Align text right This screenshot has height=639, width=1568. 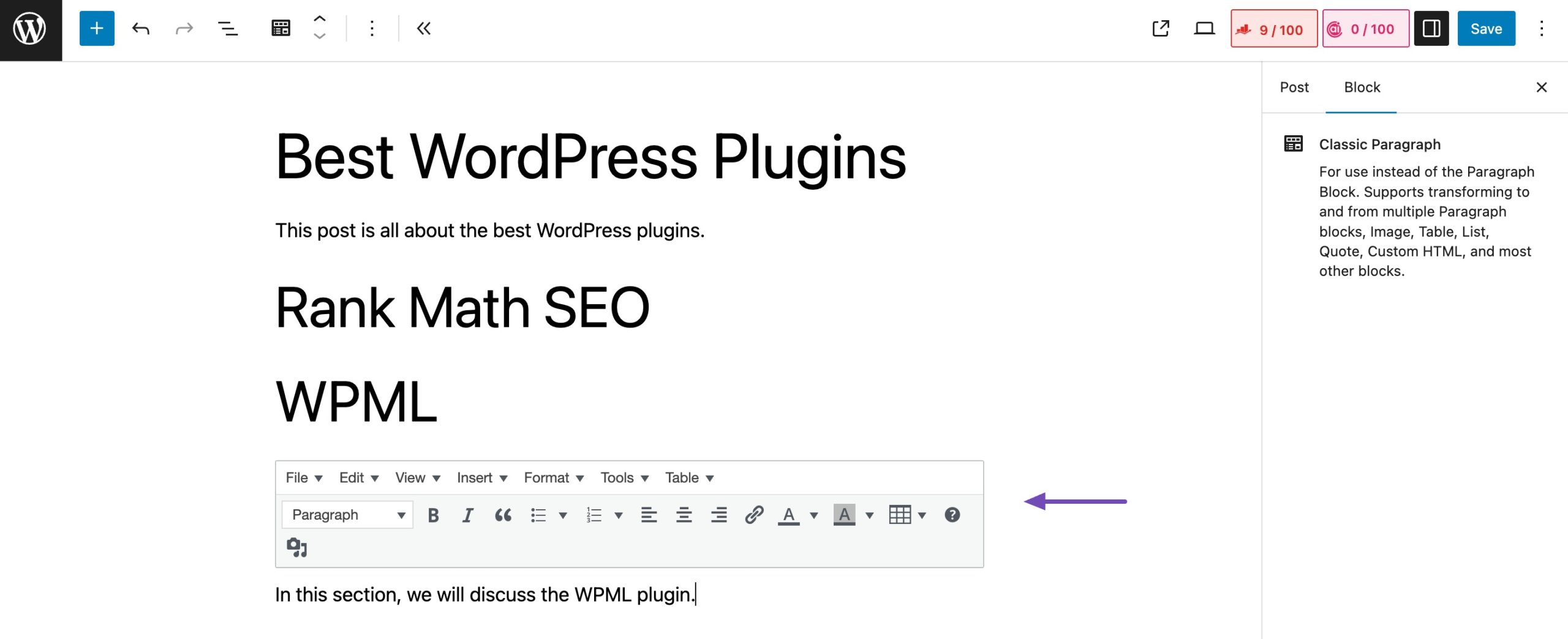pyautogui.click(x=718, y=515)
